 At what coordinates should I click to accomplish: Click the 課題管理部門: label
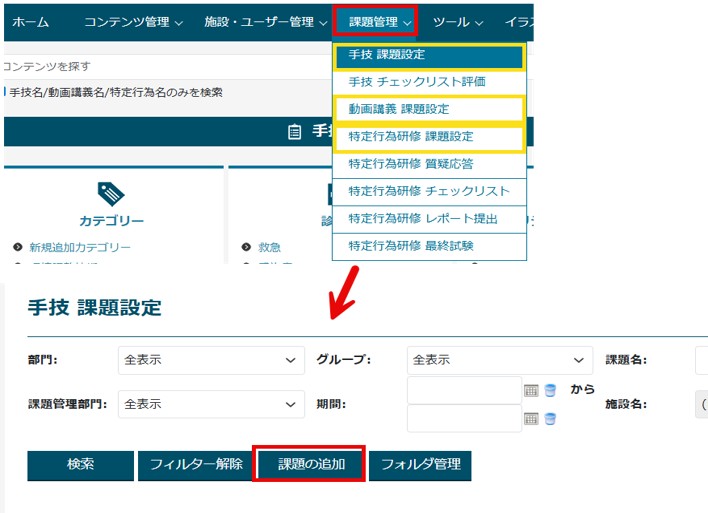tap(68, 404)
